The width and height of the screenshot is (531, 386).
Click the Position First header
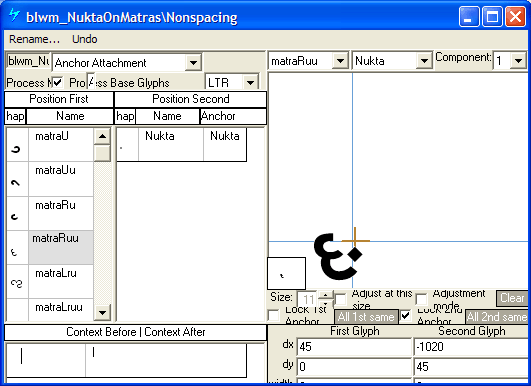(59, 99)
